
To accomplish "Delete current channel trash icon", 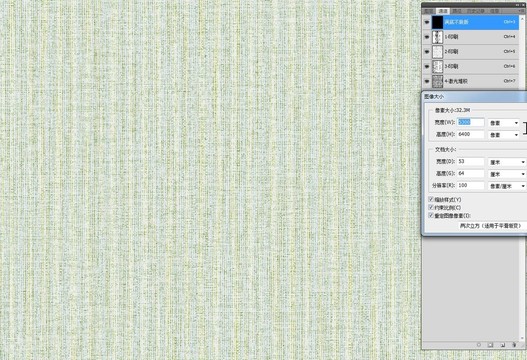I will [514, 345].
